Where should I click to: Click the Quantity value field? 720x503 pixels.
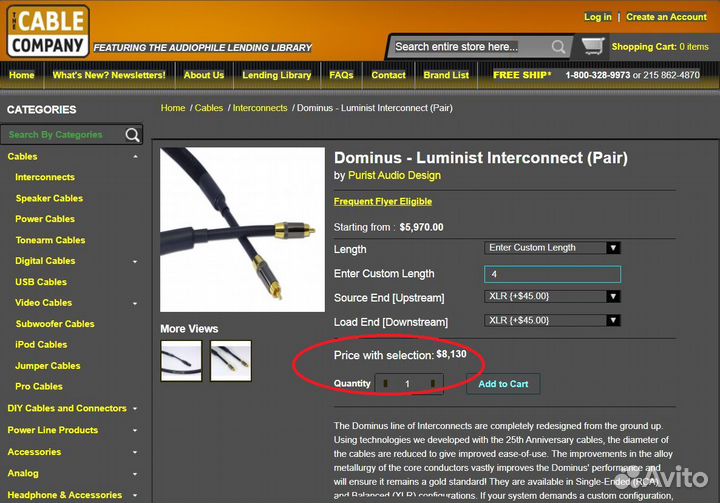point(407,384)
